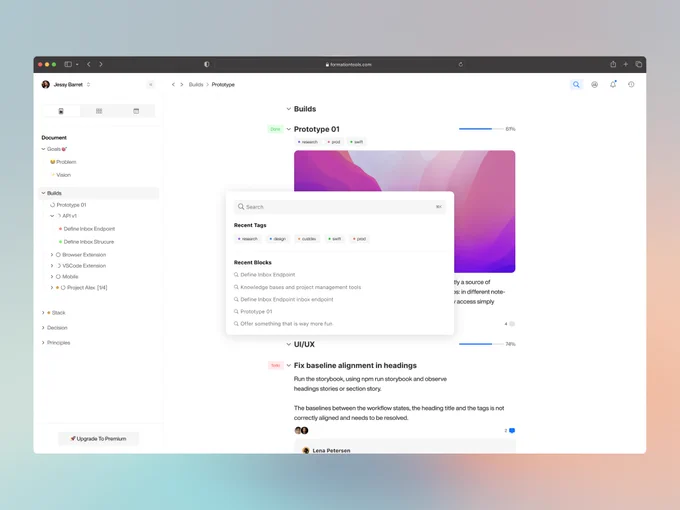
Task: Click magnifier icon inside search field
Action: 241,207
